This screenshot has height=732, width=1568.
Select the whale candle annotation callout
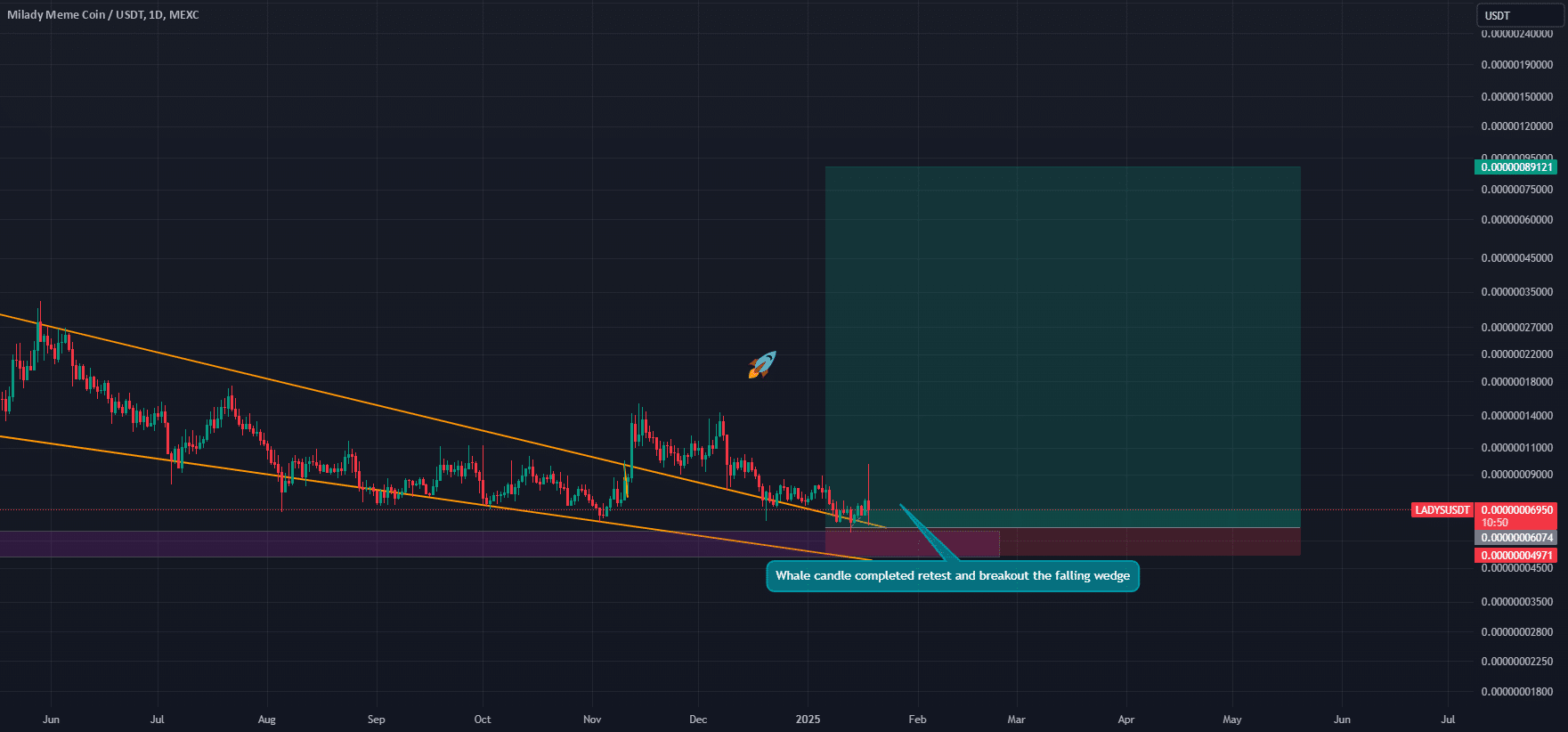pyautogui.click(x=952, y=576)
